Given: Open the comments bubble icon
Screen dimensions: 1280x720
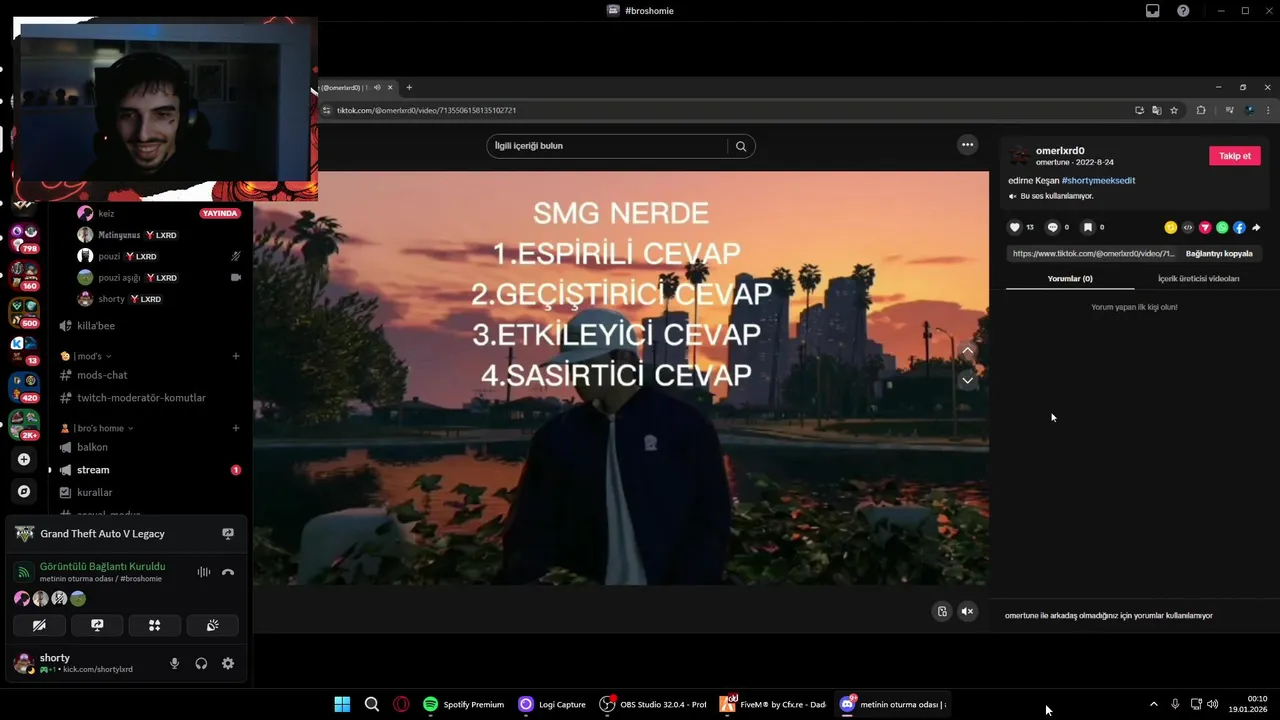Looking at the screenshot, I should tap(1052, 227).
